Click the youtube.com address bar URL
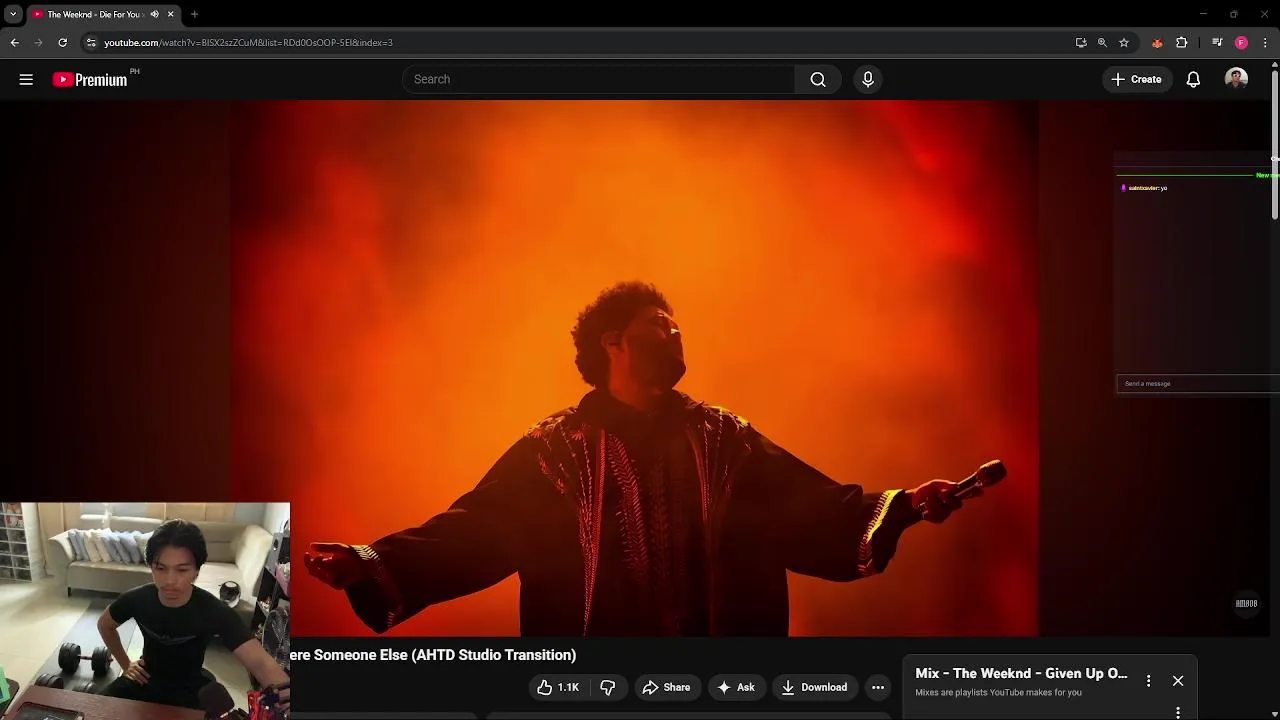1280x720 pixels. (x=248, y=42)
